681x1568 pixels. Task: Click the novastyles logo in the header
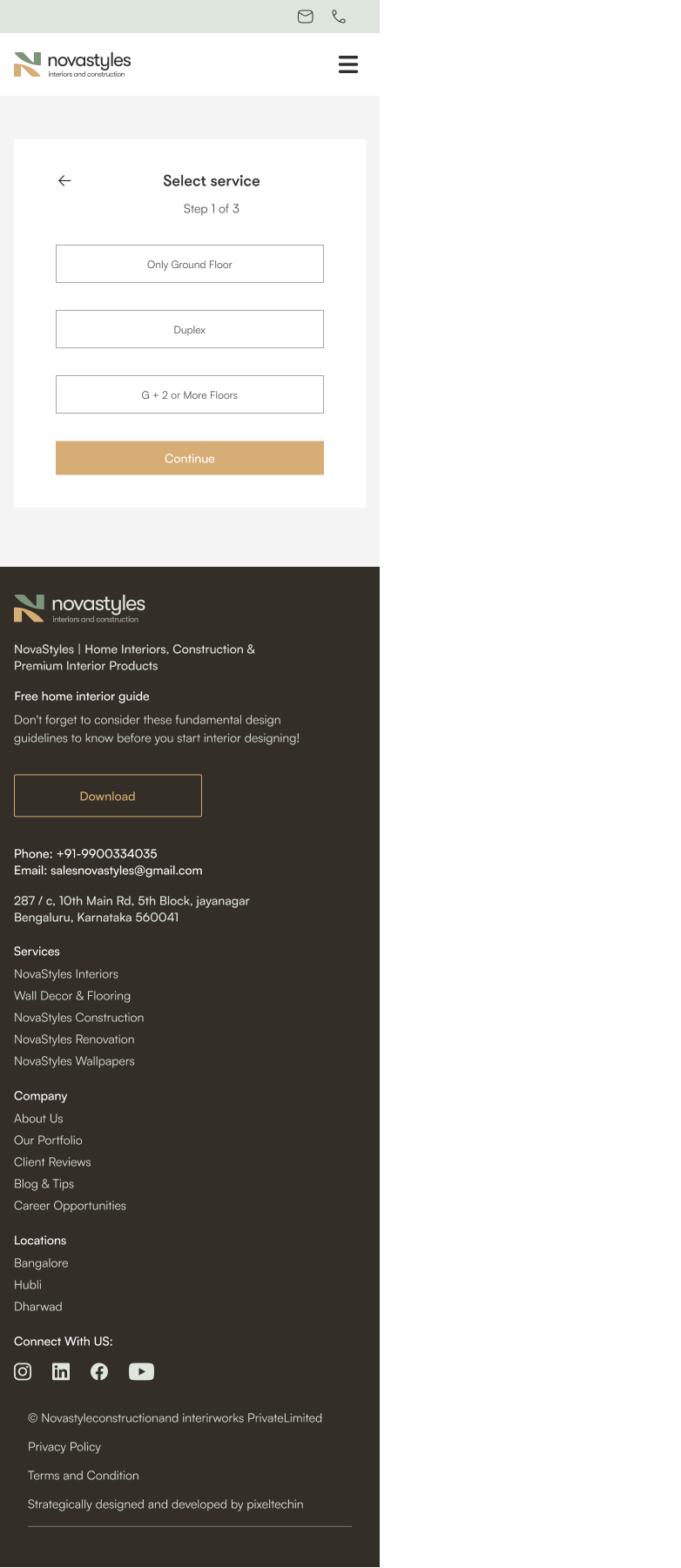[72, 64]
